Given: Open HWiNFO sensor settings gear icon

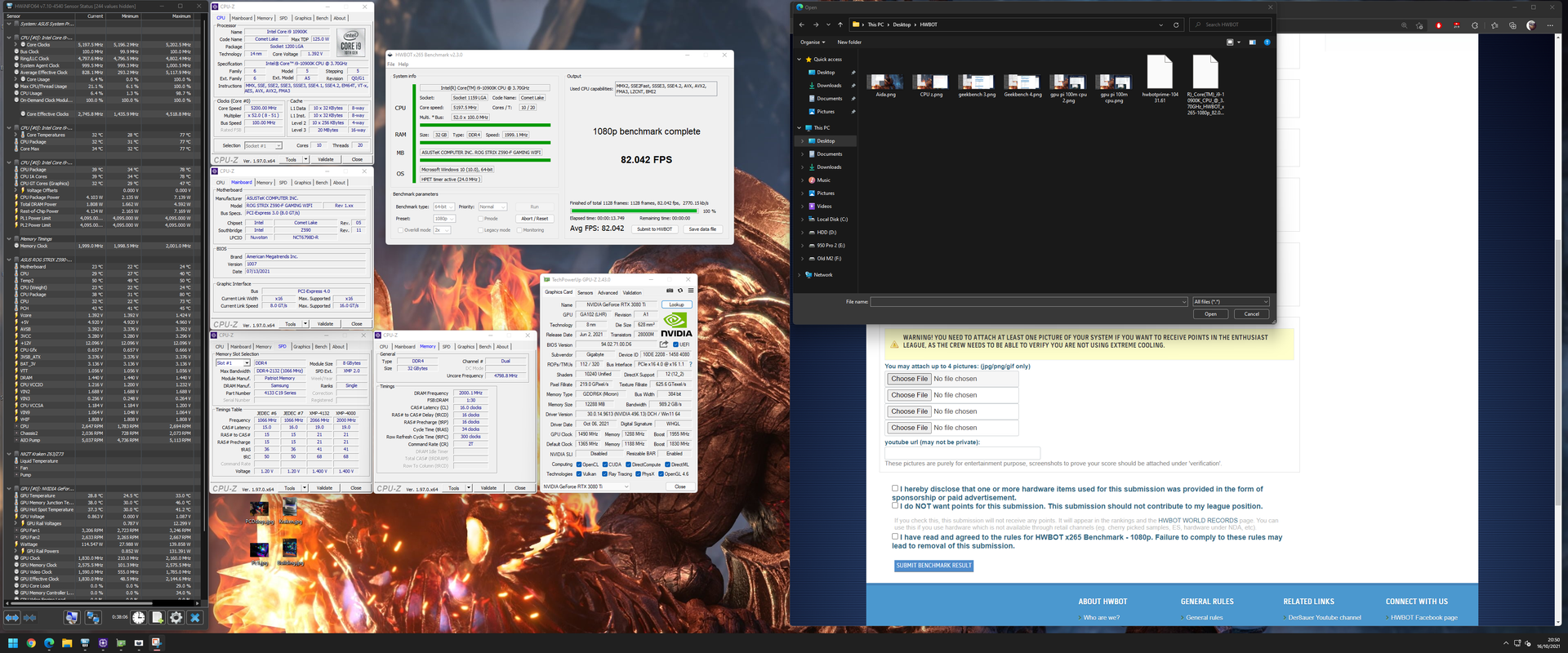Looking at the screenshot, I should coord(176,618).
